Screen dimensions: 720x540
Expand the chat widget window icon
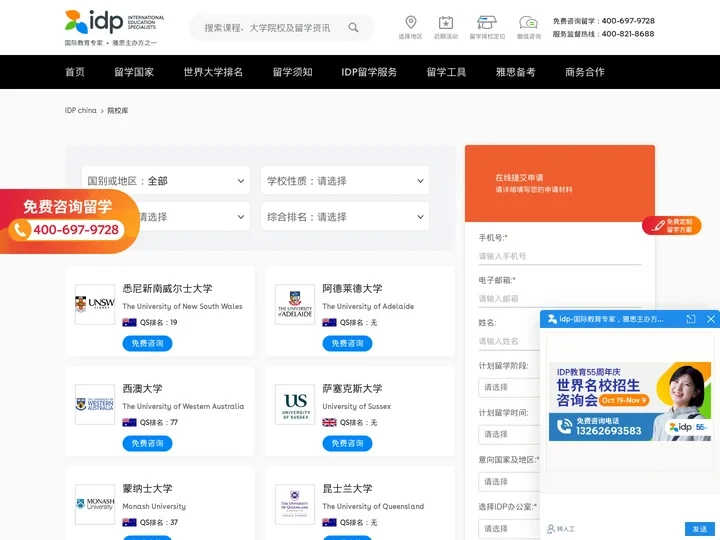tap(691, 319)
